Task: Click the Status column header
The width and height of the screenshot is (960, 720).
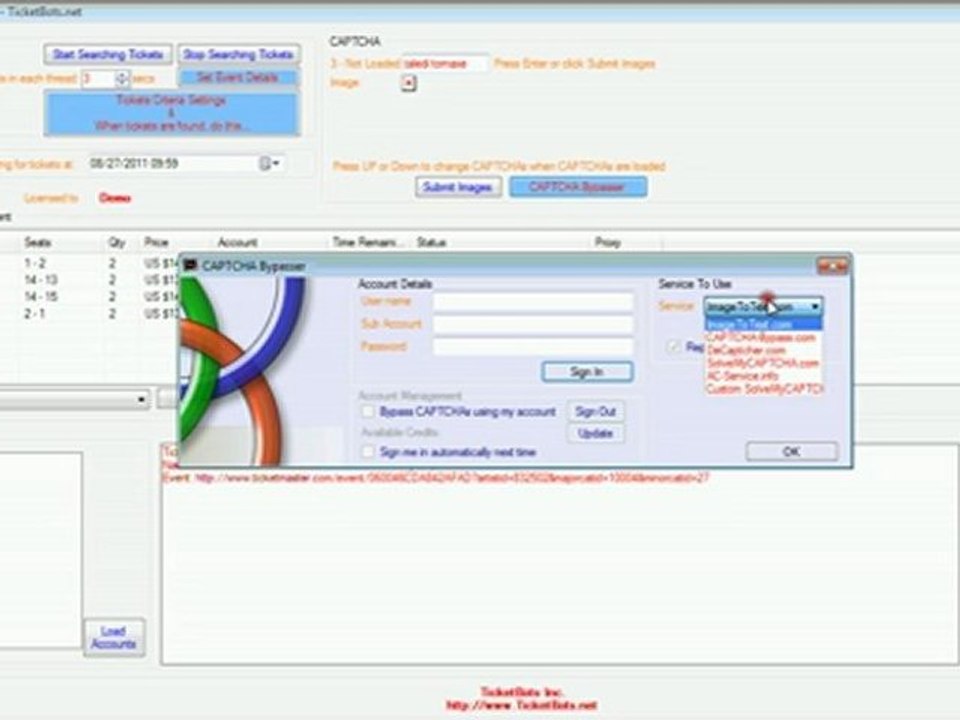Action: click(431, 242)
